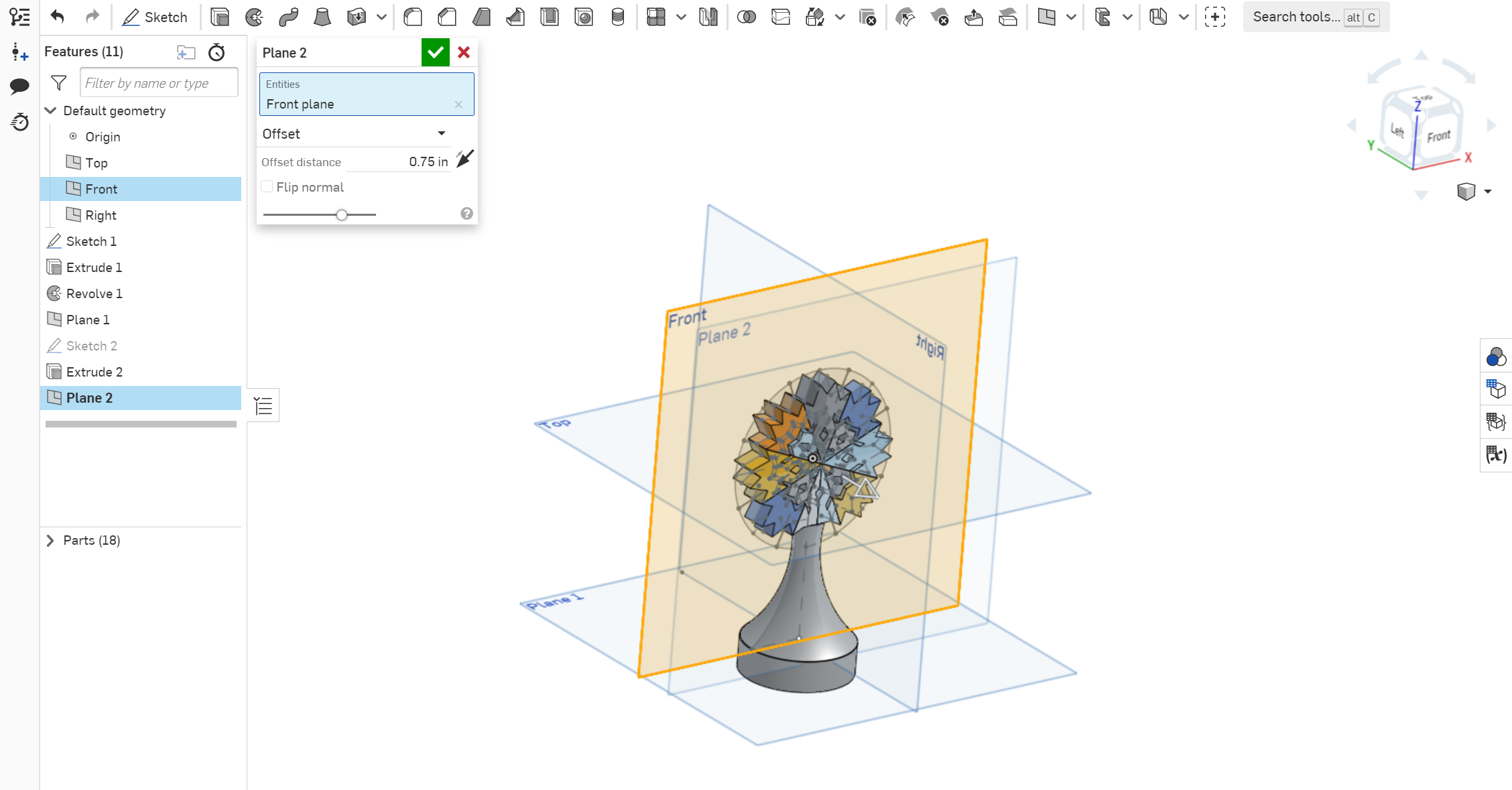Select the Sweep tool
Image resolution: width=1512 pixels, height=790 pixels.
(x=288, y=17)
